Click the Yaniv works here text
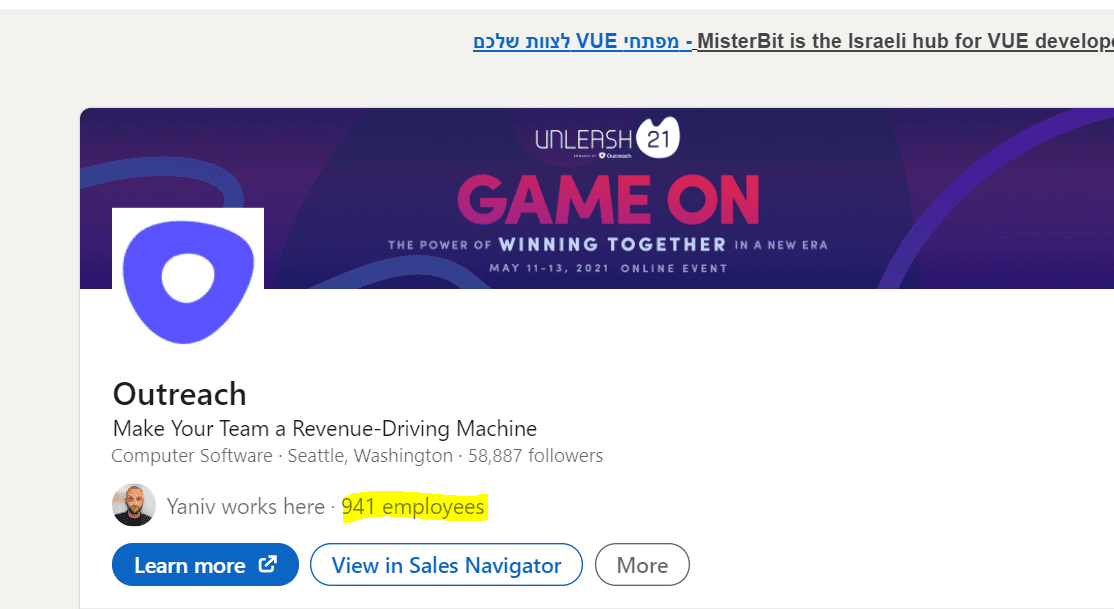The image size is (1114, 609). coord(245,507)
